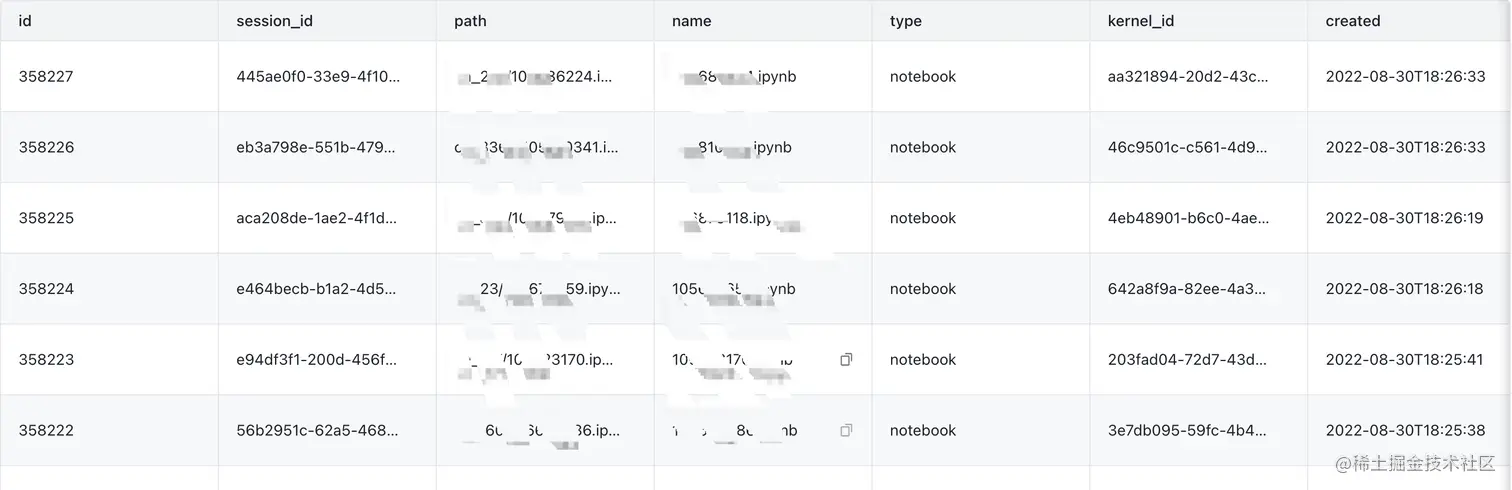
Task: Click the kernel_id column header
Action: coord(1141,21)
